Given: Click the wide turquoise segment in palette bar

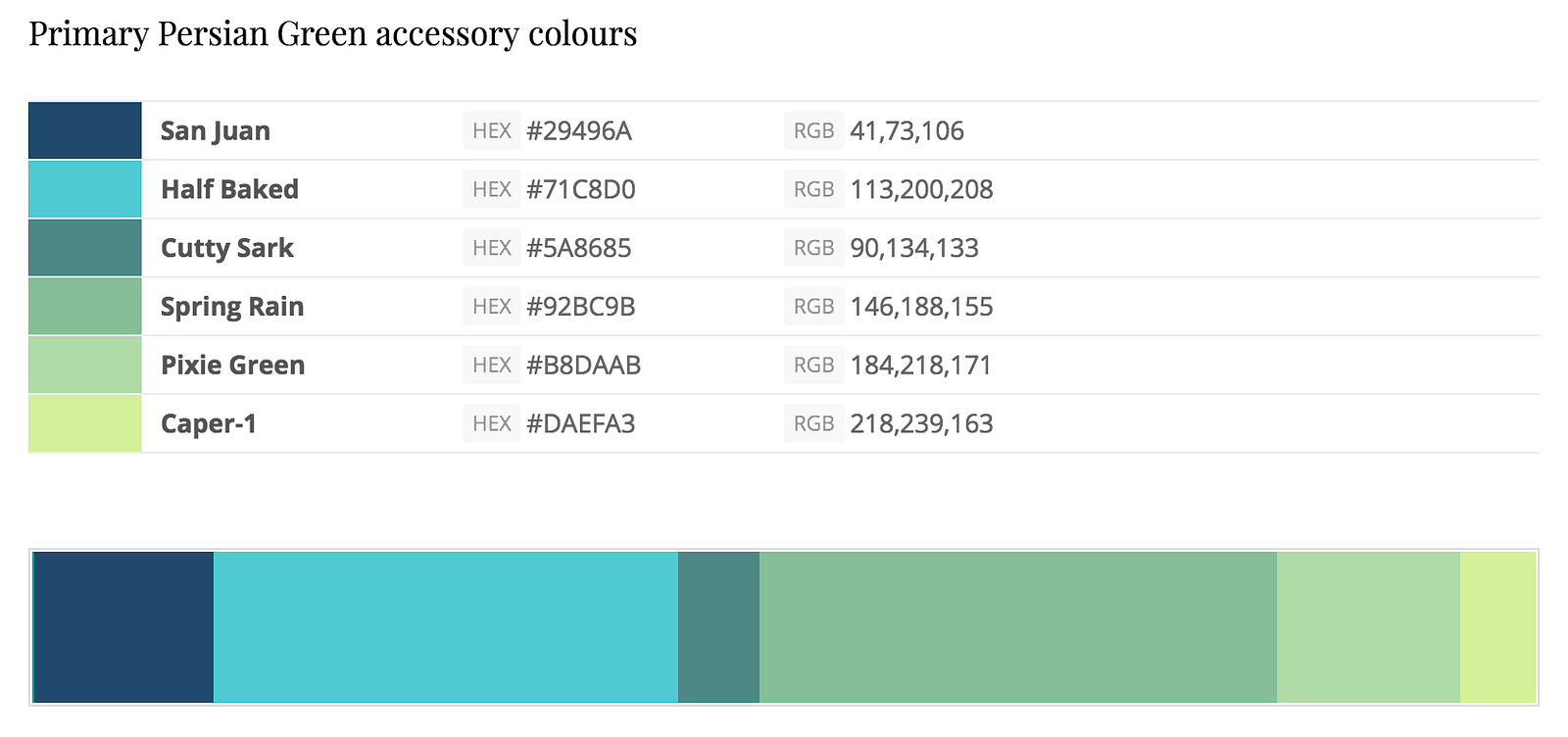Looking at the screenshot, I should click(x=446, y=627).
